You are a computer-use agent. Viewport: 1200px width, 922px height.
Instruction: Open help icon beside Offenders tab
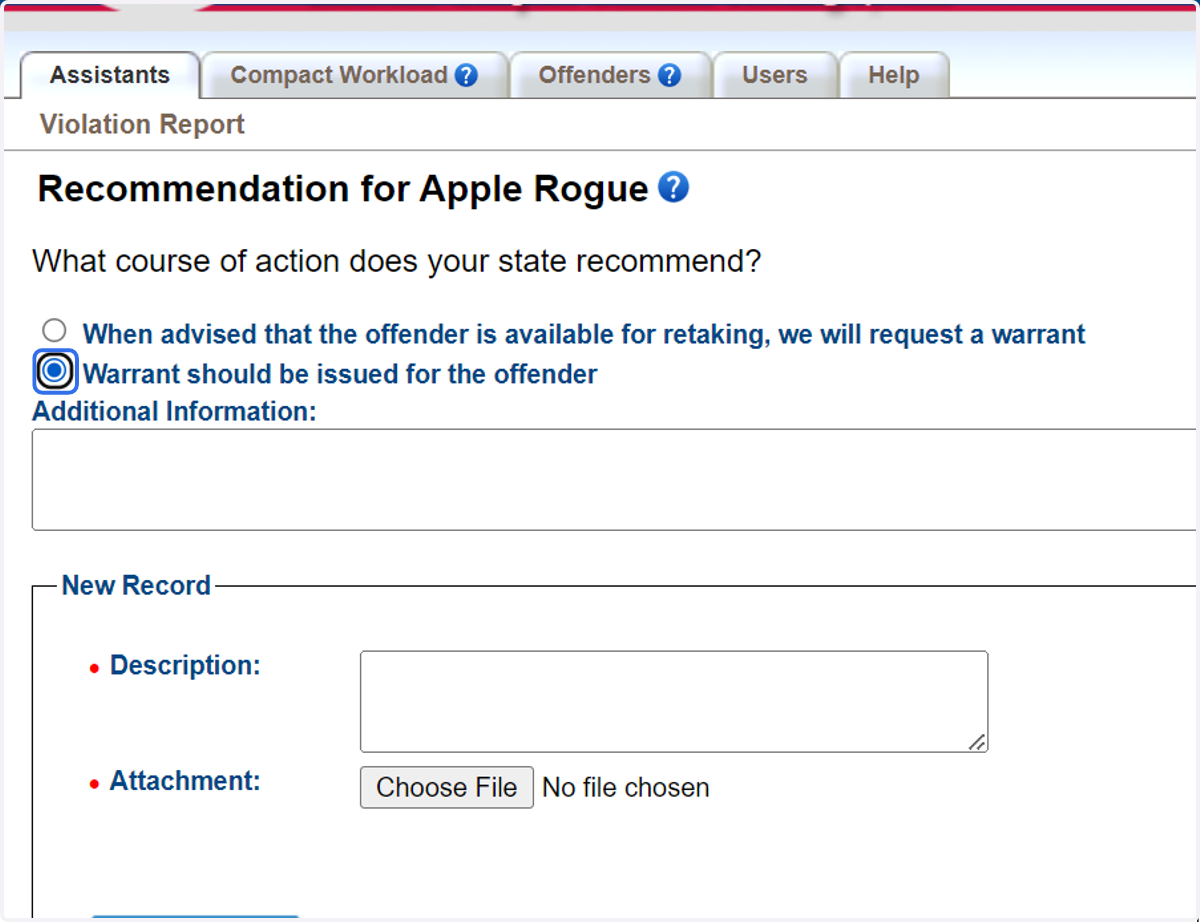click(669, 76)
